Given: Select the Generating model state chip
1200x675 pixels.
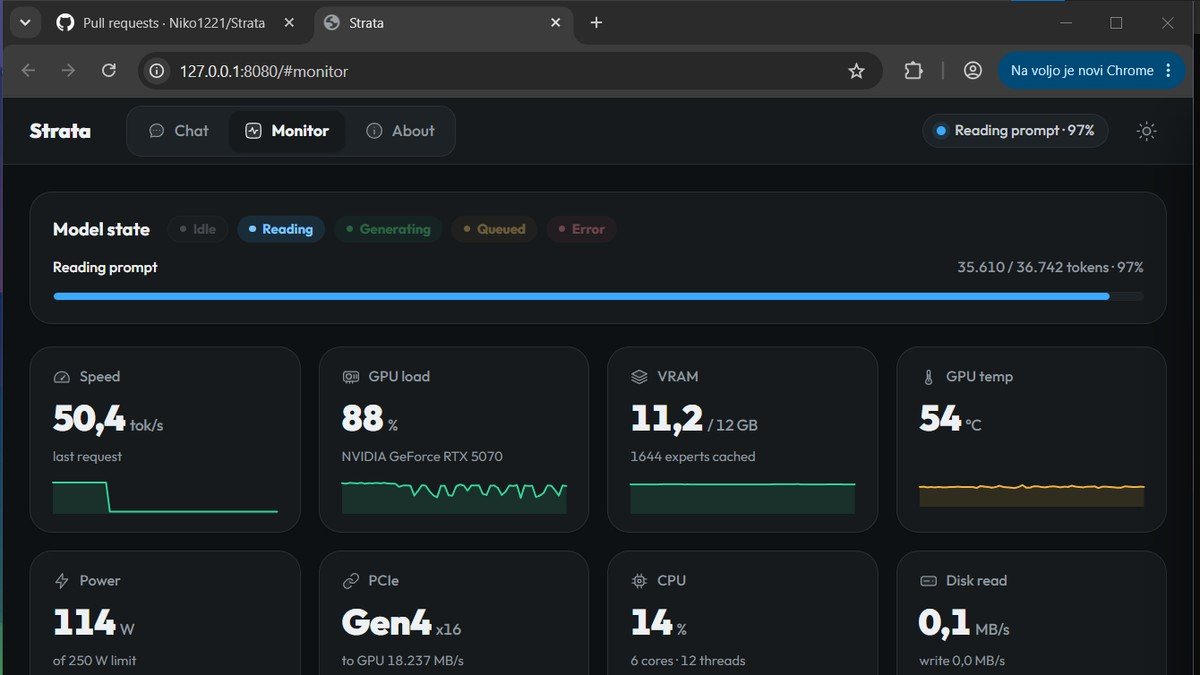Looking at the screenshot, I should click(x=388, y=229).
